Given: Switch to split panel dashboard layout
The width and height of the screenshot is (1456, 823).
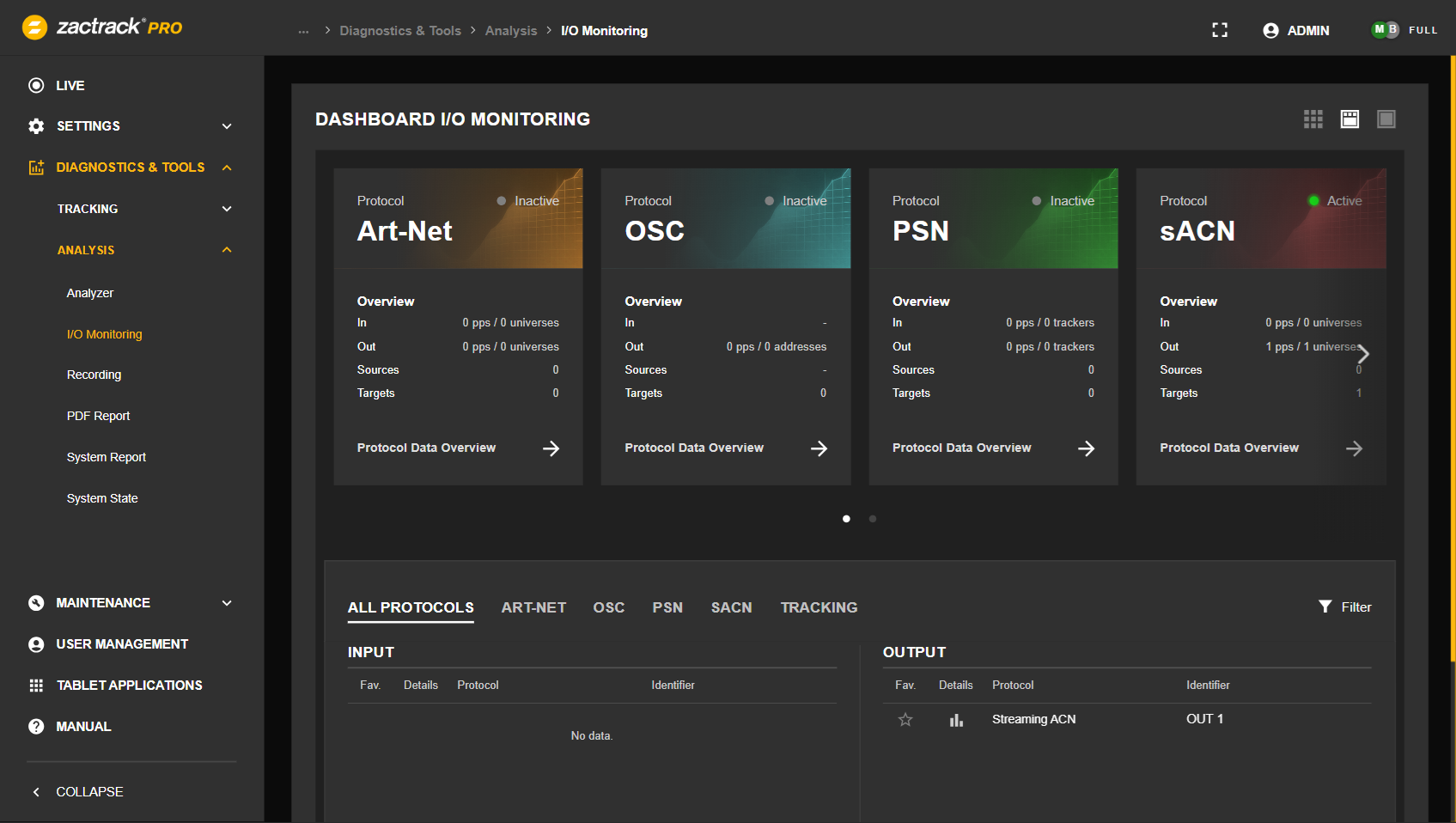Looking at the screenshot, I should (1350, 119).
